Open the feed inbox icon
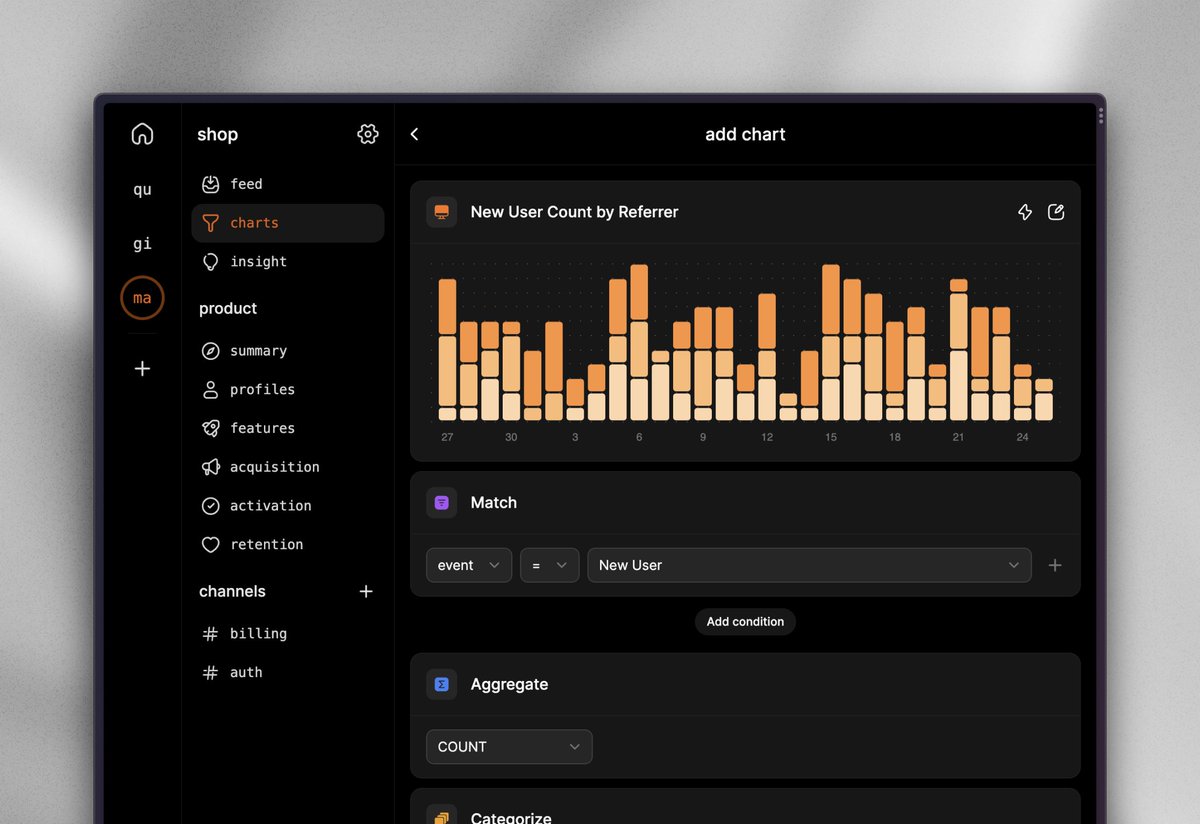Screen dimensions: 1200x824 (x=210, y=184)
